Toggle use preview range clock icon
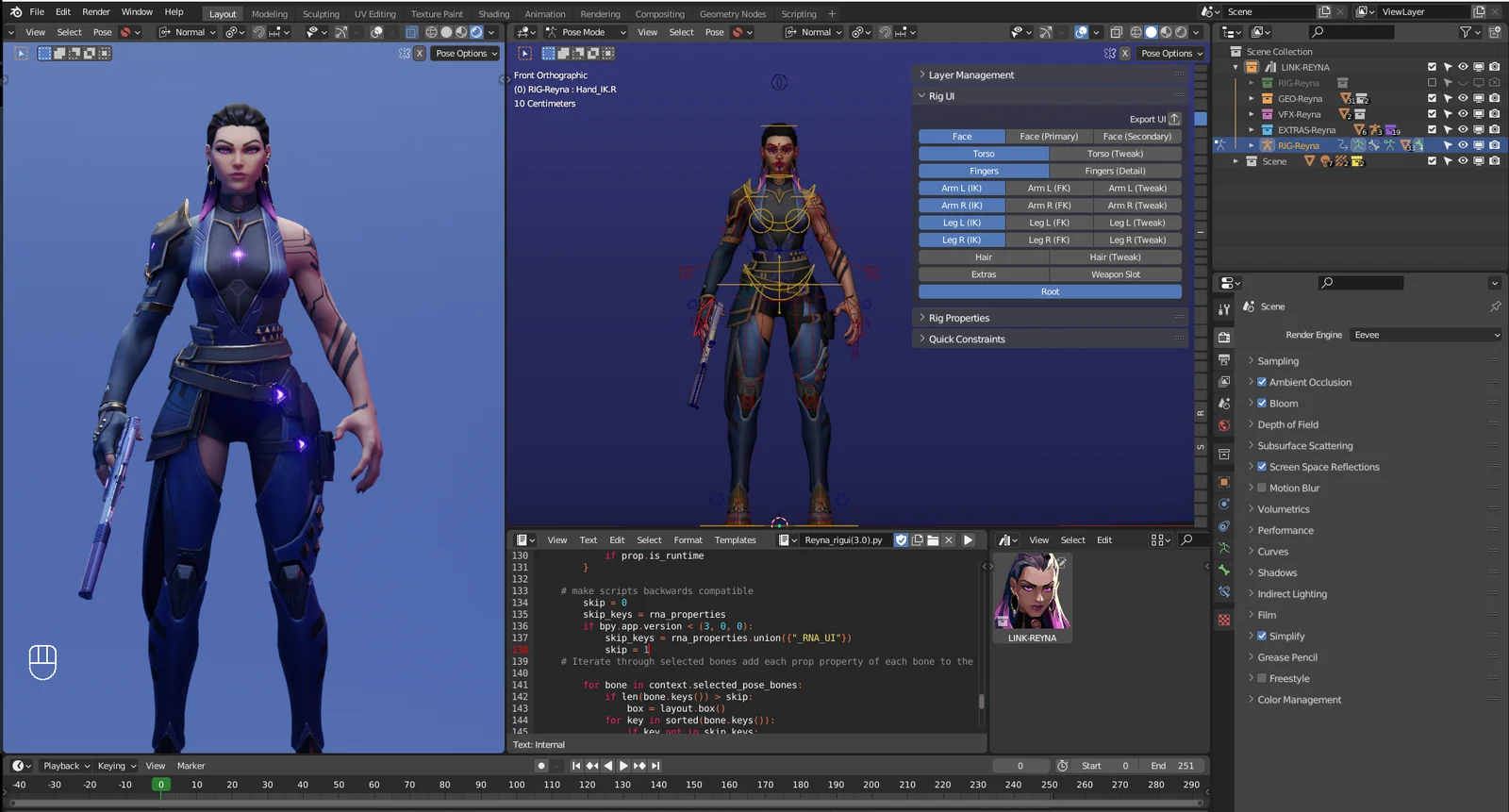 pos(1063,766)
